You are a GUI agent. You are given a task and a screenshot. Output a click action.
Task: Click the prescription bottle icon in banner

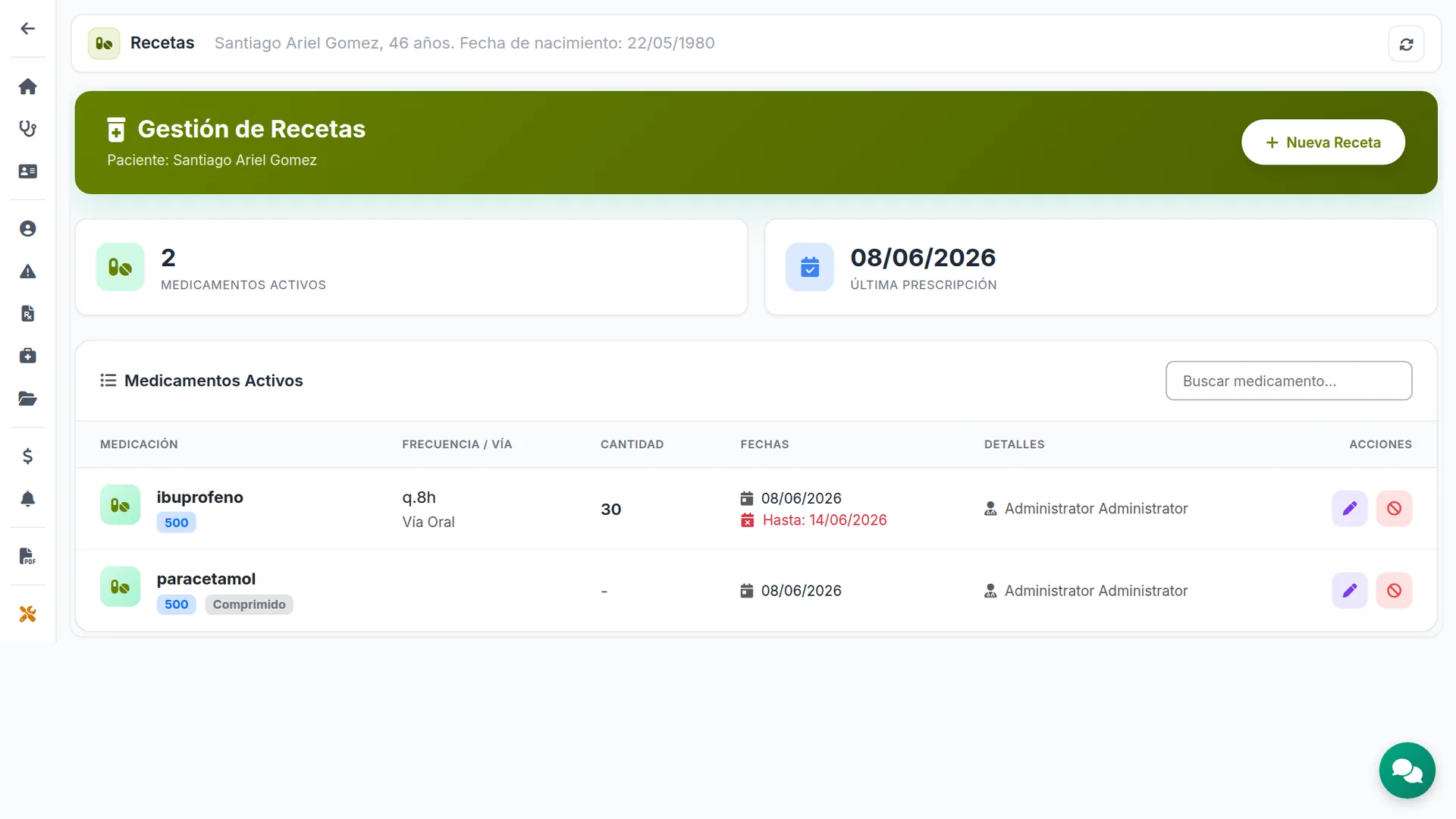[116, 130]
